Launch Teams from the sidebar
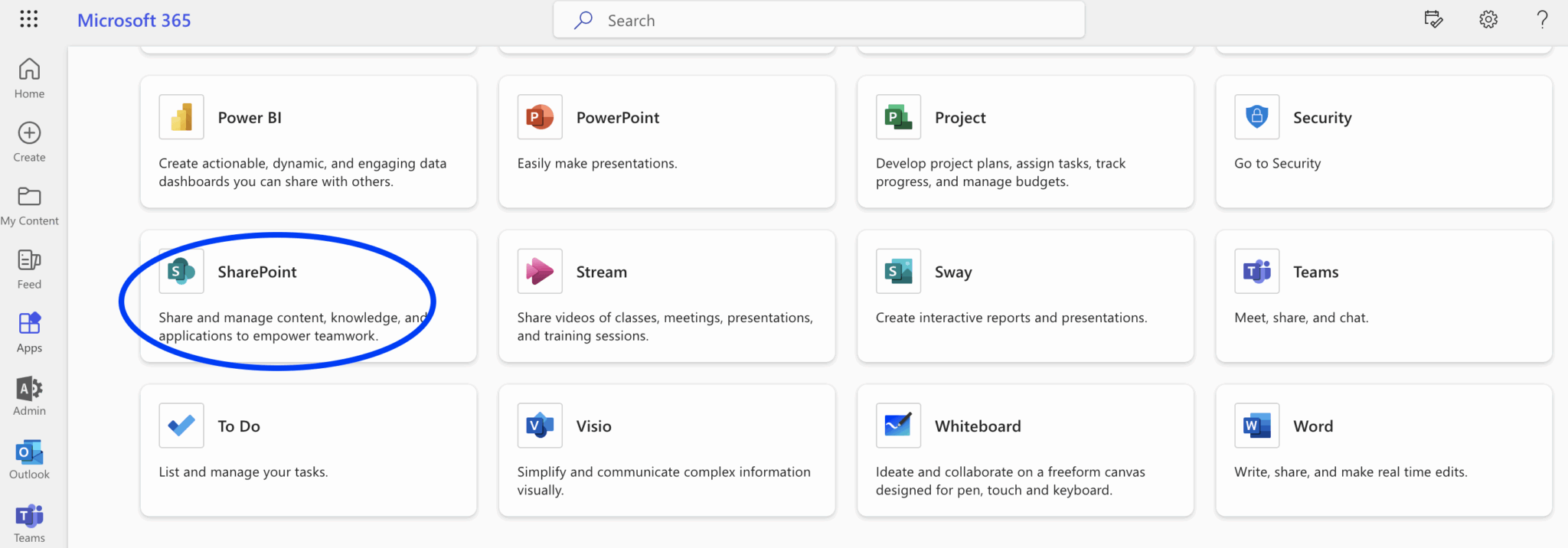The width and height of the screenshot is (1568, 548). coord(29,524)
